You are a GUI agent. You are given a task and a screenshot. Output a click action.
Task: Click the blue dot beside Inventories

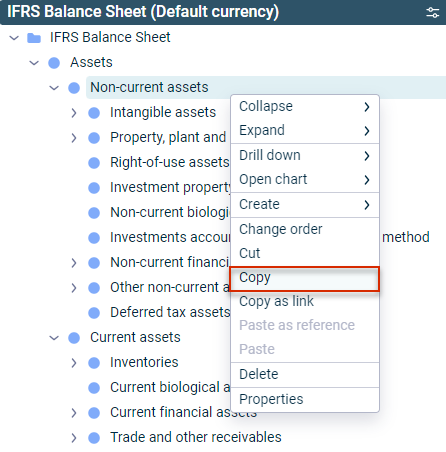(94, 363)
